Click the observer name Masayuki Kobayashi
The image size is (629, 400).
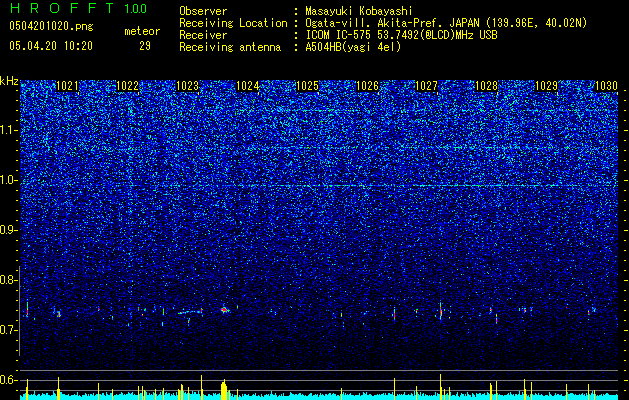coord(359,12)
